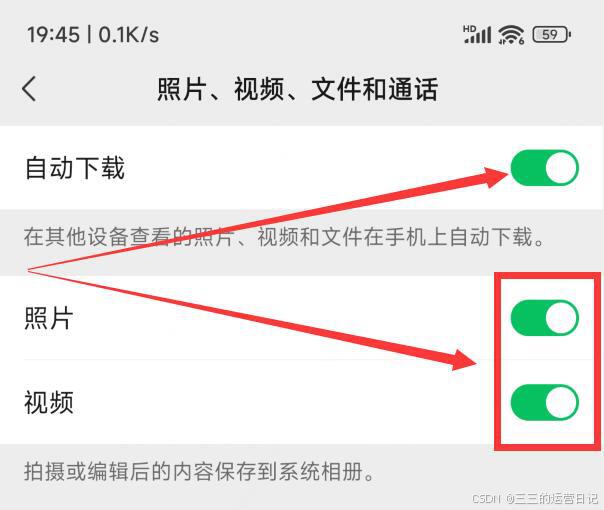The width and height of the screenshot is (604, 510).
Task: Tap the 0.1K/s network speed indicator
Action: 129,35
